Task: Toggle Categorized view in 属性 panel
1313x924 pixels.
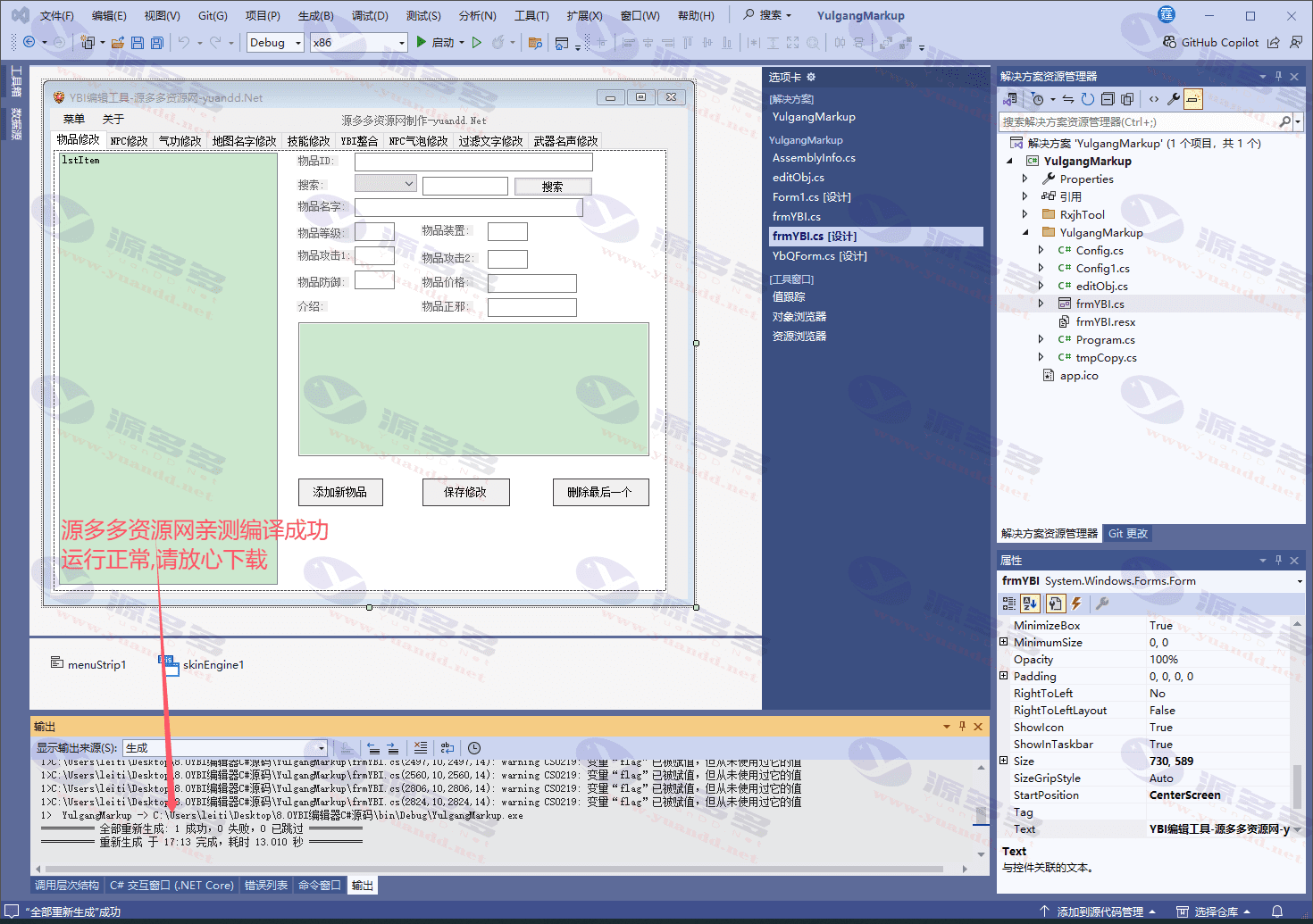Action: pyautogui.click(x=1009, y=604)
